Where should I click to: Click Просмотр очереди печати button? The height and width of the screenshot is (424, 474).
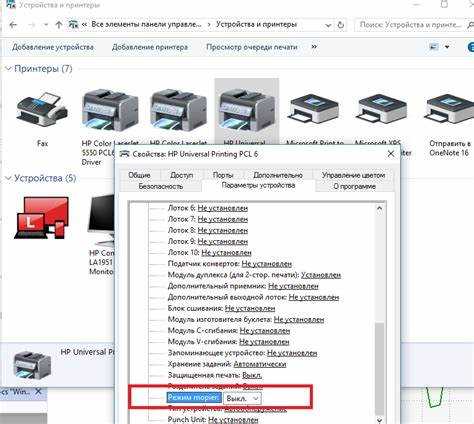click(252, 47)
